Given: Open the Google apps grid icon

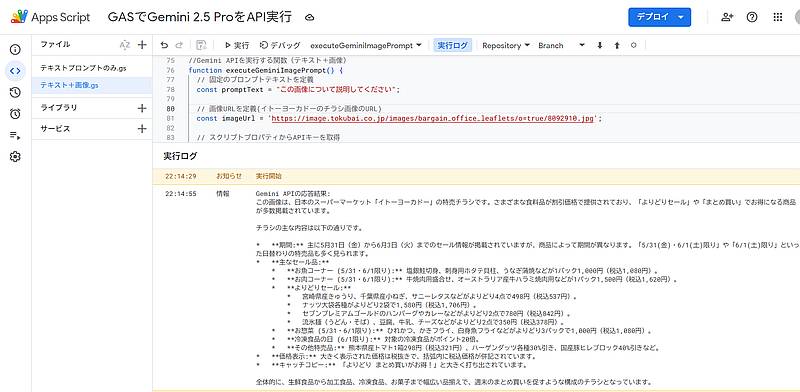Looking at the screenshot, I should coord(778,17).
